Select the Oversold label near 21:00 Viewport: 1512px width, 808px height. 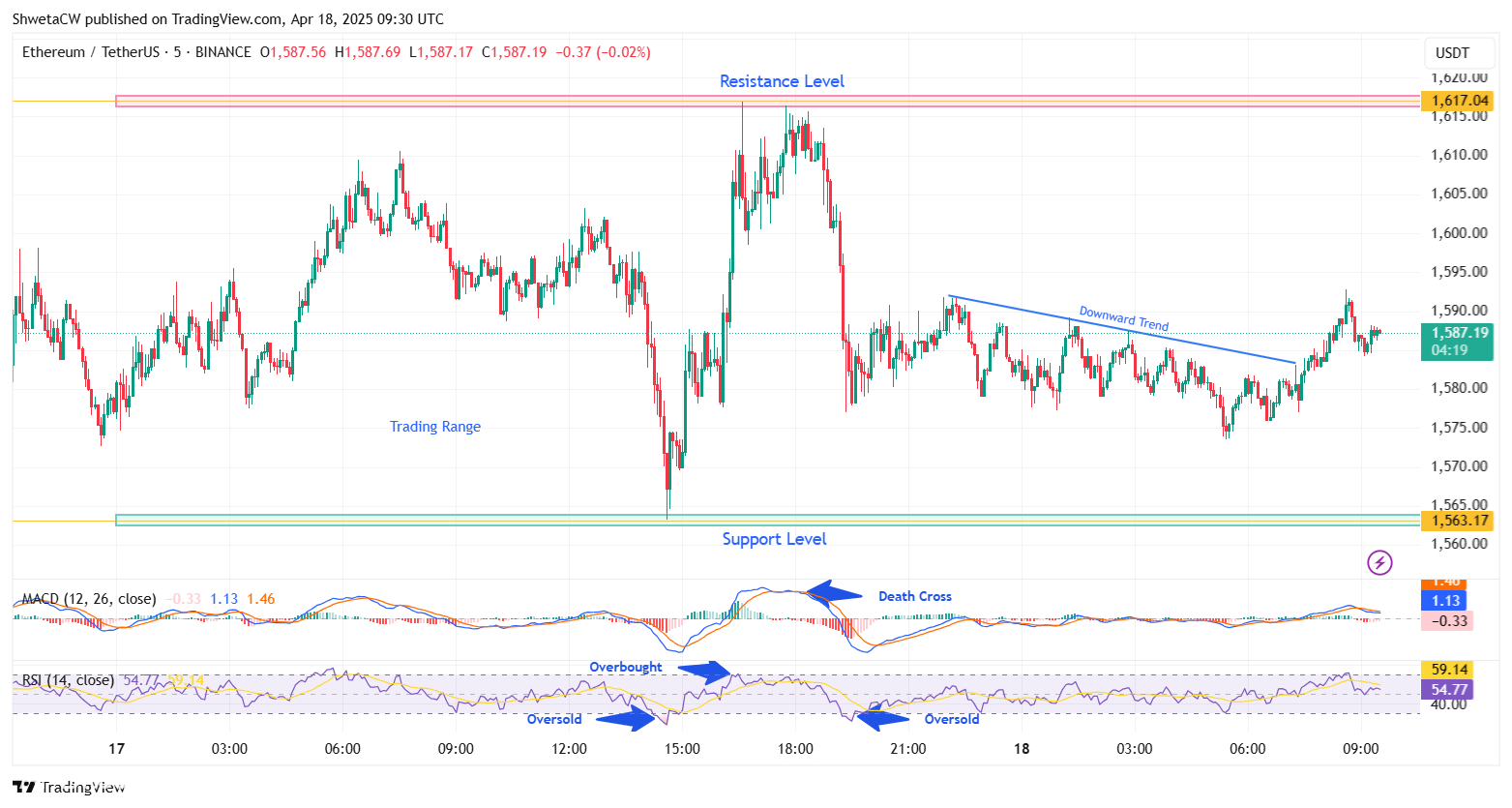coord(952,719)
